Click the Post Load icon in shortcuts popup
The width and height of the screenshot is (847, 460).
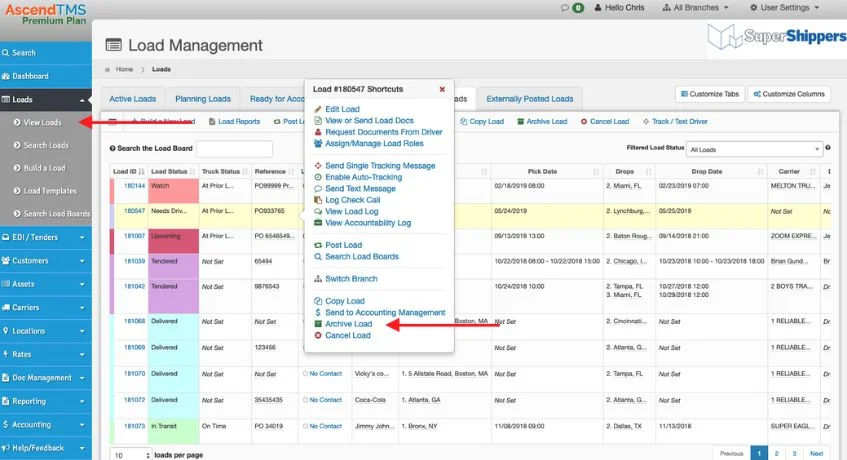pos(318,245)
